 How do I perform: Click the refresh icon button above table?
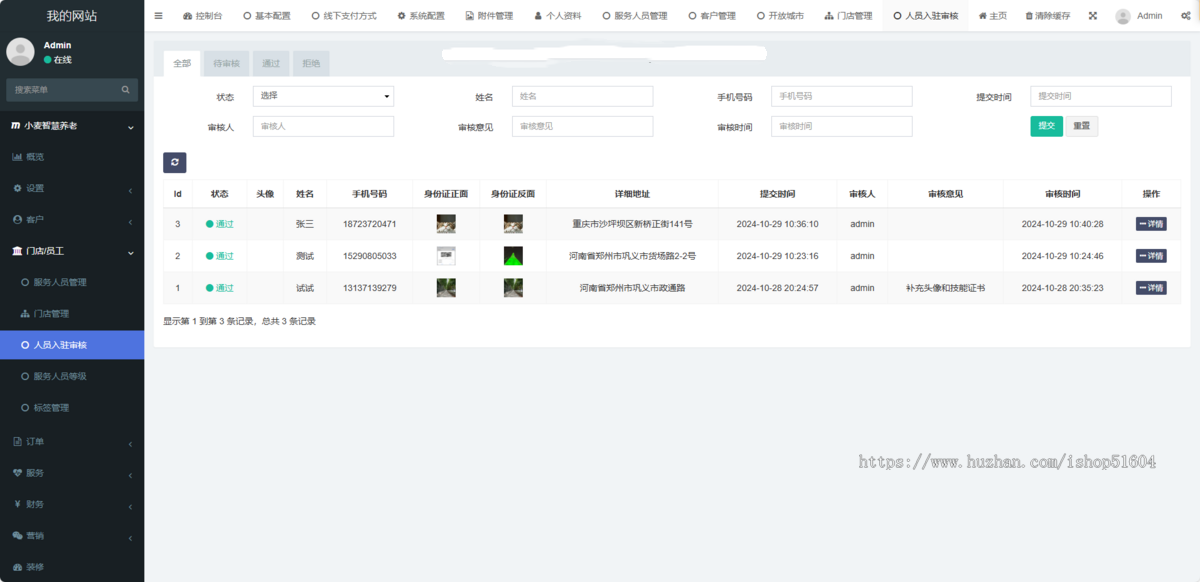(175, 162)
